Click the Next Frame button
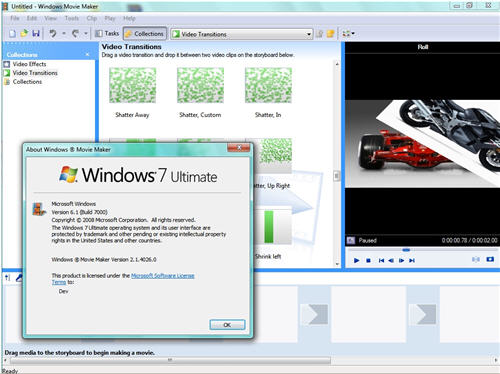This screenshot has width=500, height=374. [402, 260]
